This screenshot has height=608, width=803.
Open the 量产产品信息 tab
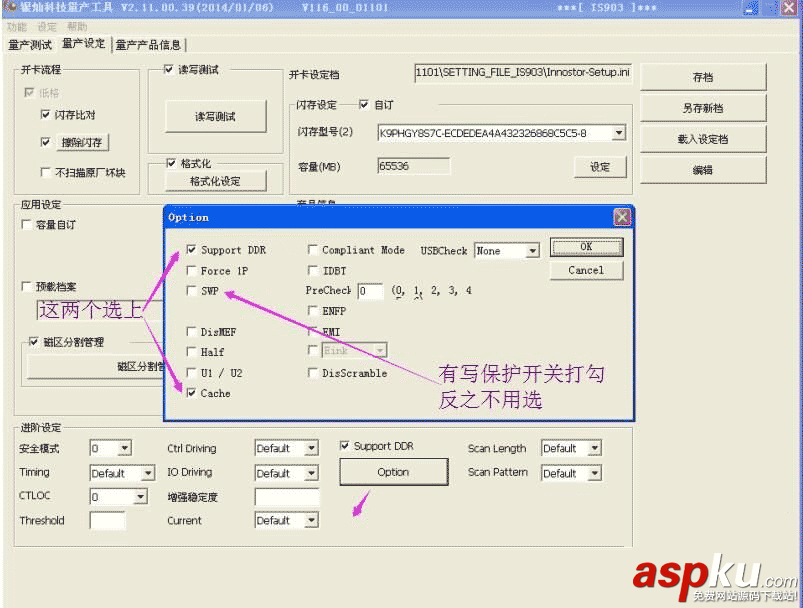click(148, 45)
